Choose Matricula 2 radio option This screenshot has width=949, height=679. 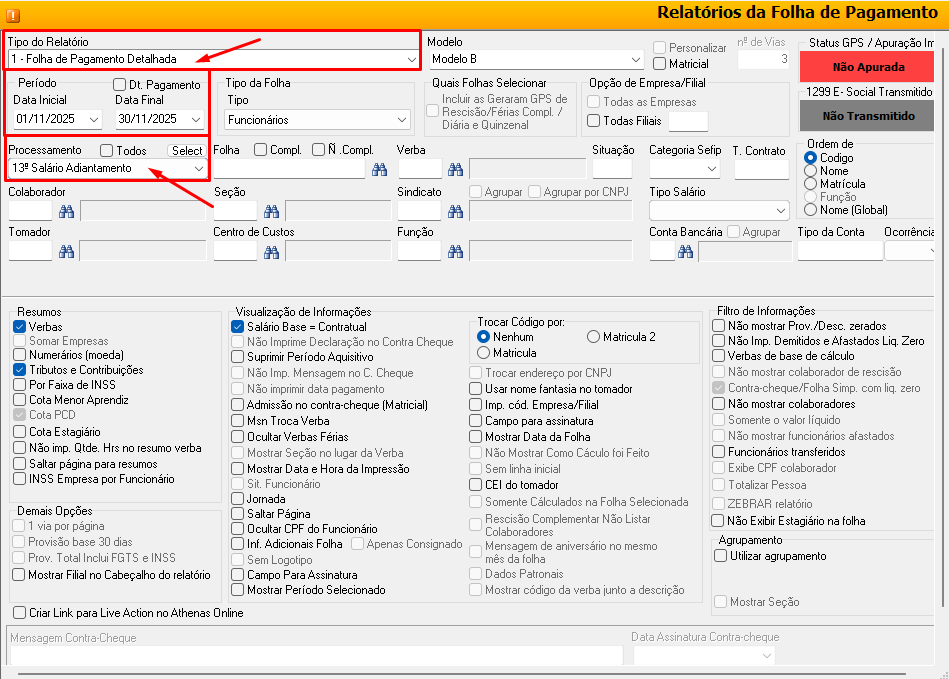point(594,337)
